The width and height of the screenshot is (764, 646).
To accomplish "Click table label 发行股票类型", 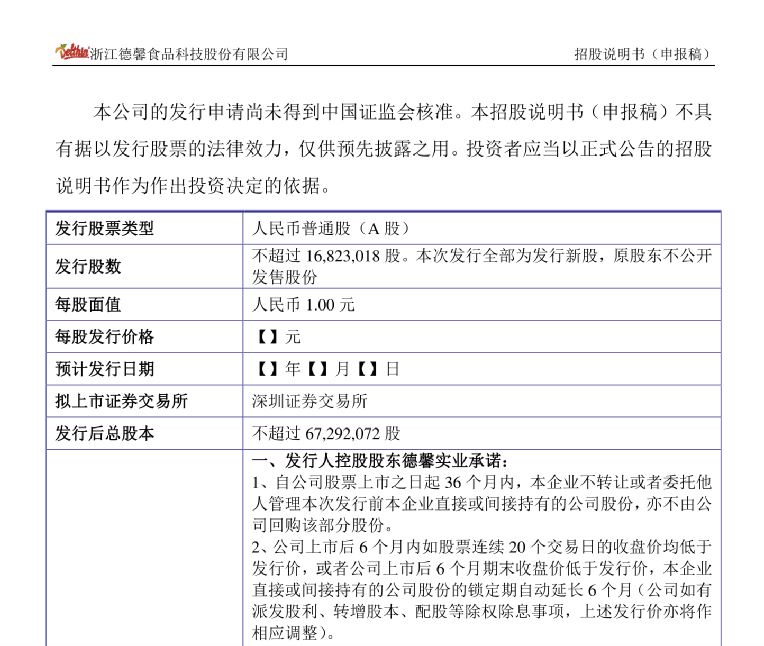I will point(104,228).
